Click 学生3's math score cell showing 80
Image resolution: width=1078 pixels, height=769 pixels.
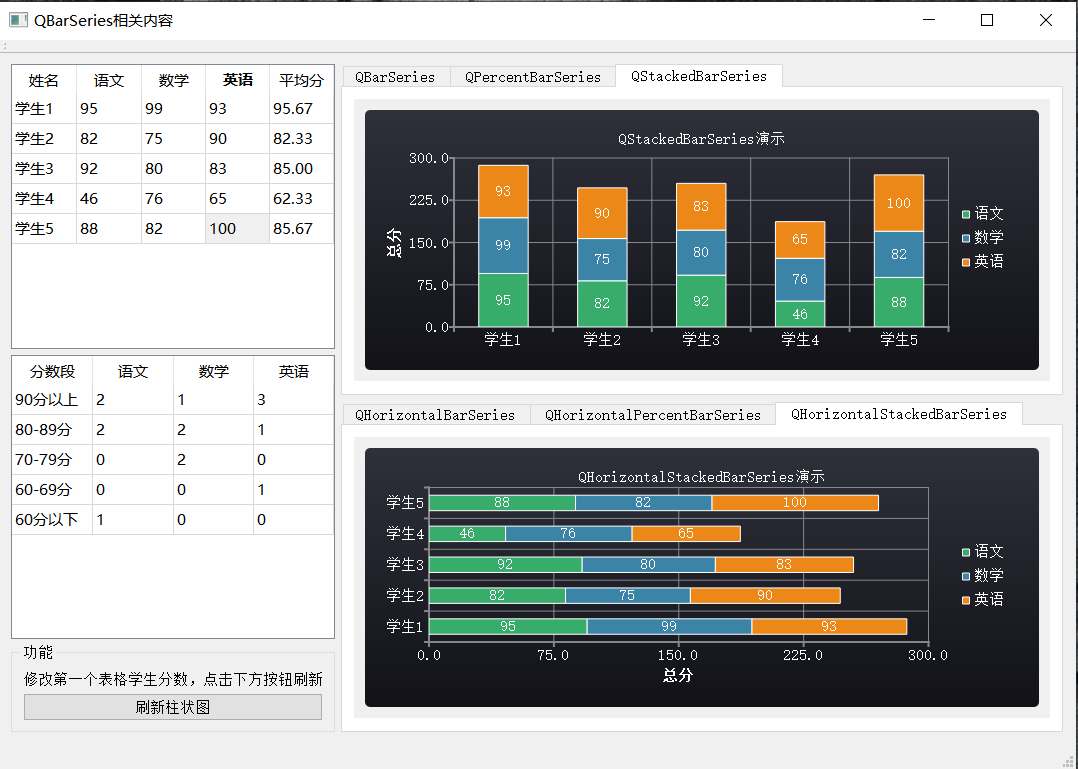[172, 168]
